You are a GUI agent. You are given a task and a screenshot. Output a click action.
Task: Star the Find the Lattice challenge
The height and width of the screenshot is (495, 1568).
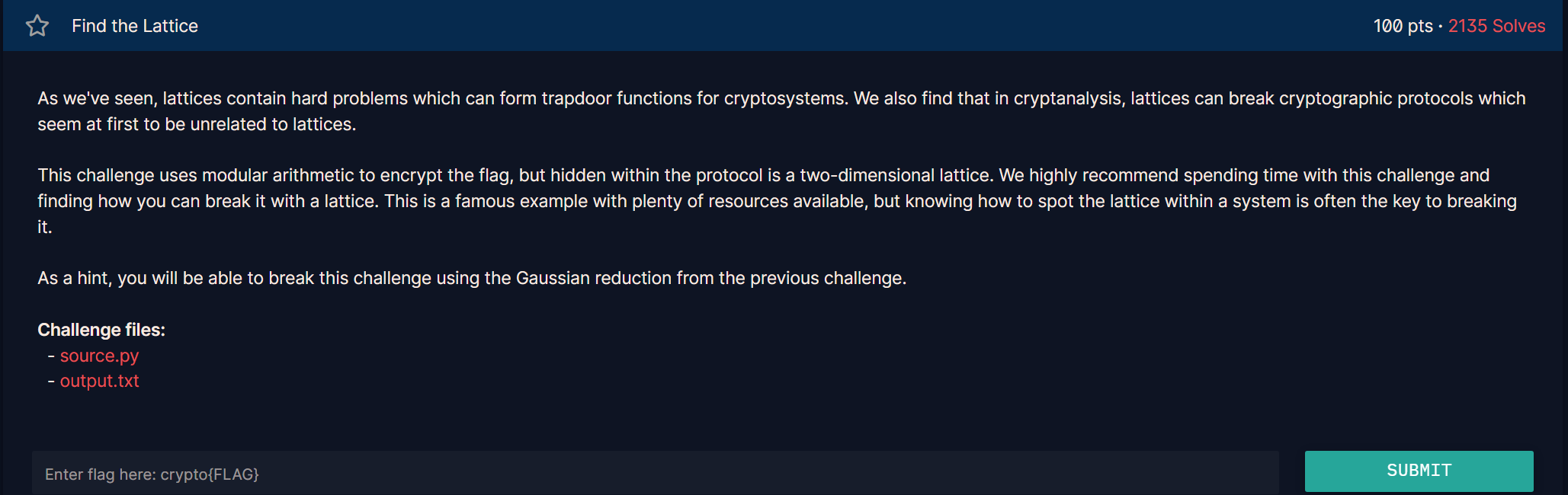point(37,26)
